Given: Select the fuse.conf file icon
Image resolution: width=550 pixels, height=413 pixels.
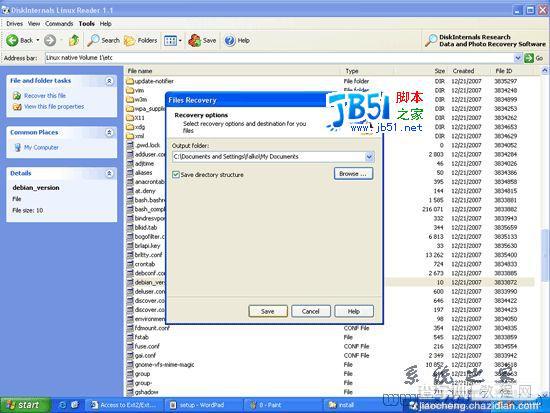Looking at the screenshot, I should (x=130, y=346).
